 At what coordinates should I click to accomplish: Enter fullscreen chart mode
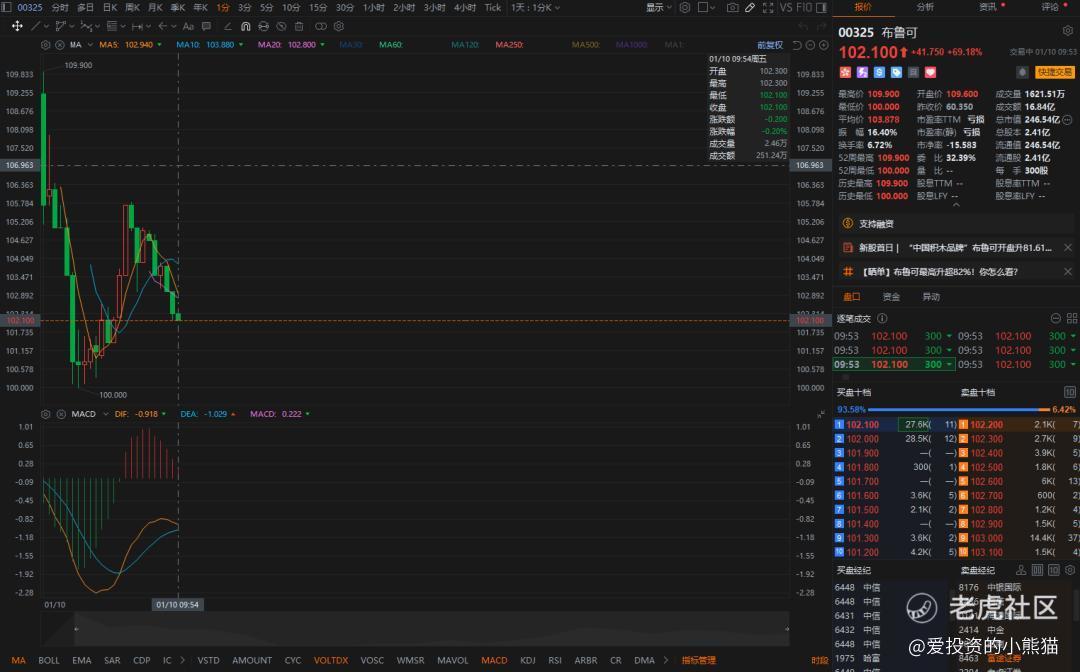(x=768, y=7)
